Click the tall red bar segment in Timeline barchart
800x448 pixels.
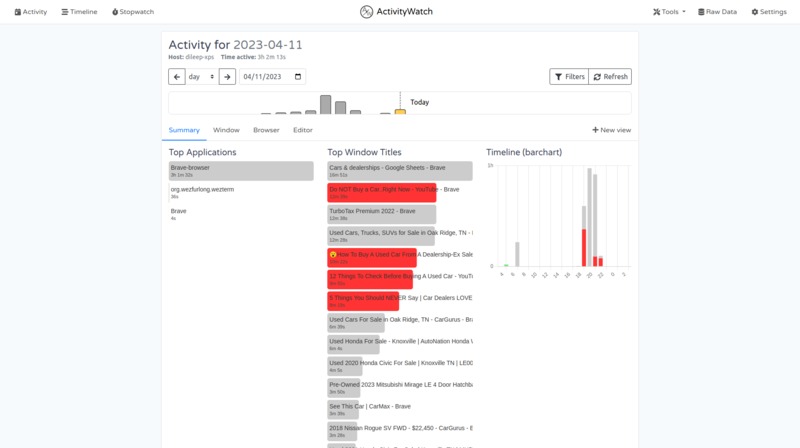point(584,247)
